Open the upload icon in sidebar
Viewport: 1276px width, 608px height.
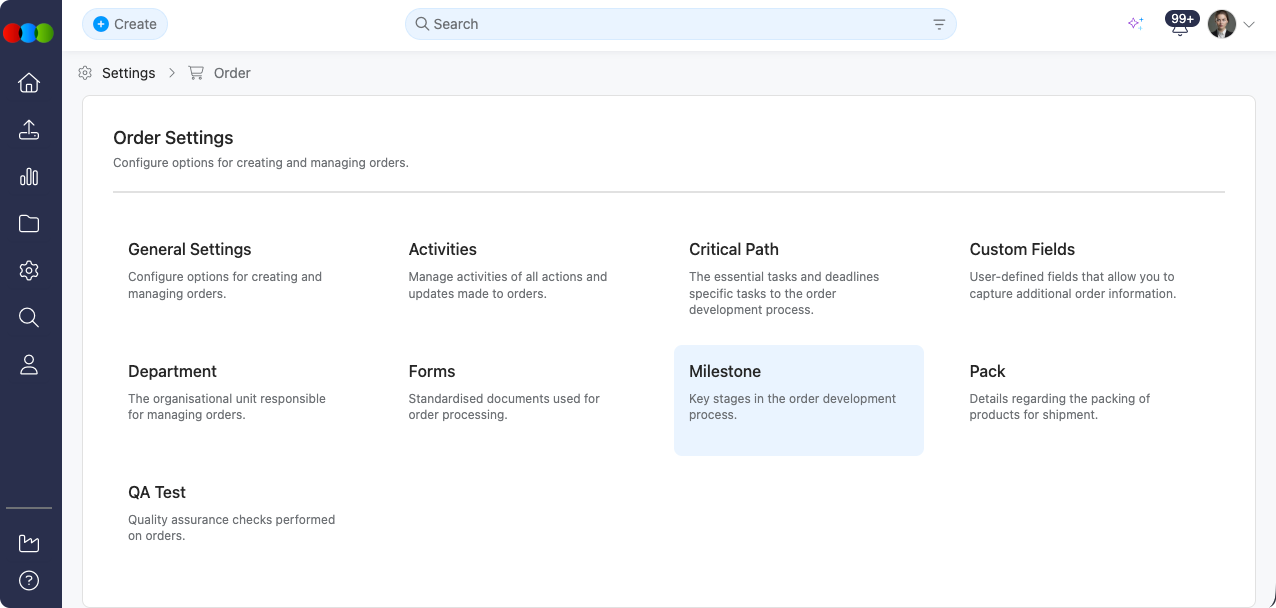click(x=29, y=130)
